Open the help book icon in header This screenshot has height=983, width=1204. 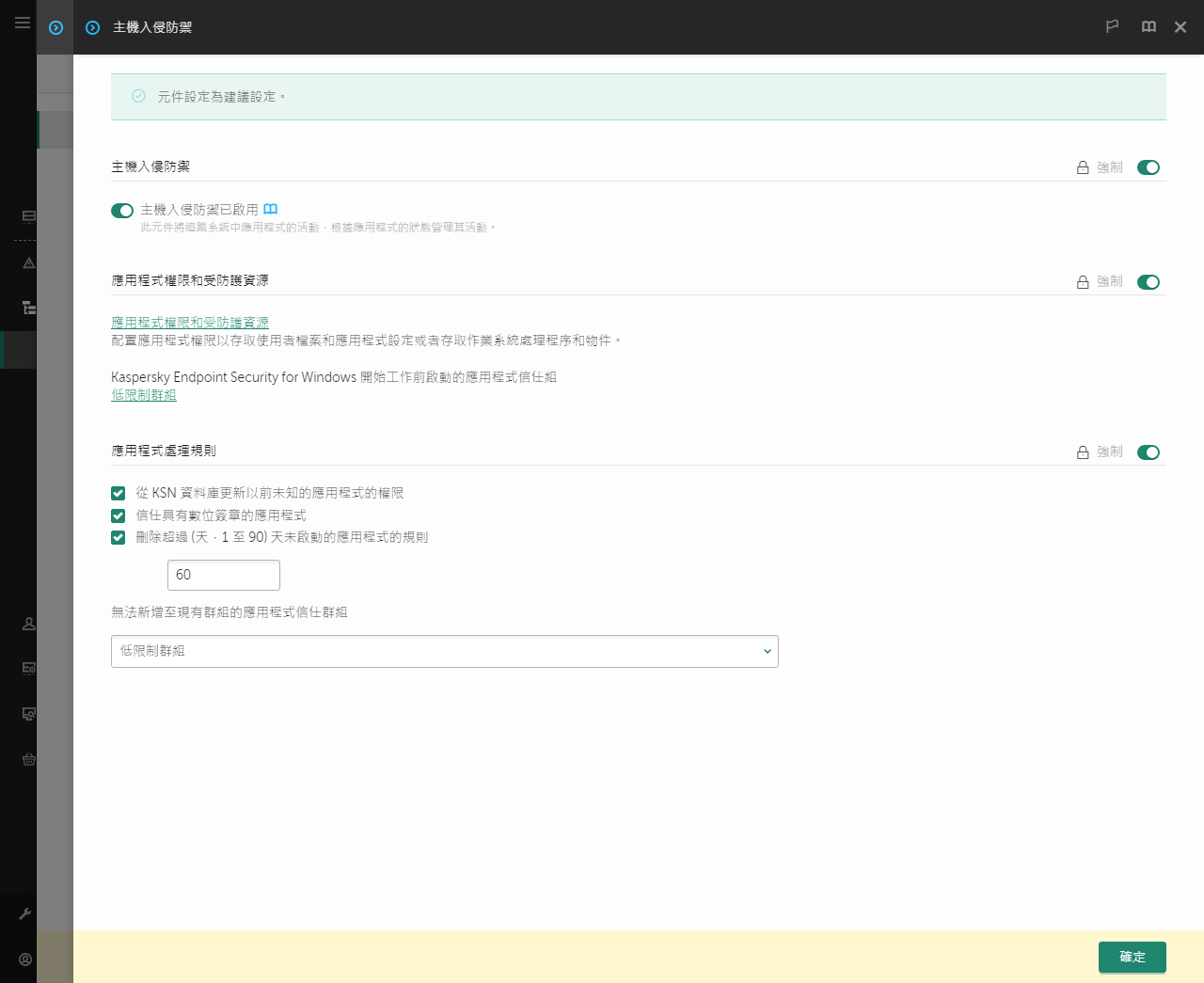coord(1149,26)
